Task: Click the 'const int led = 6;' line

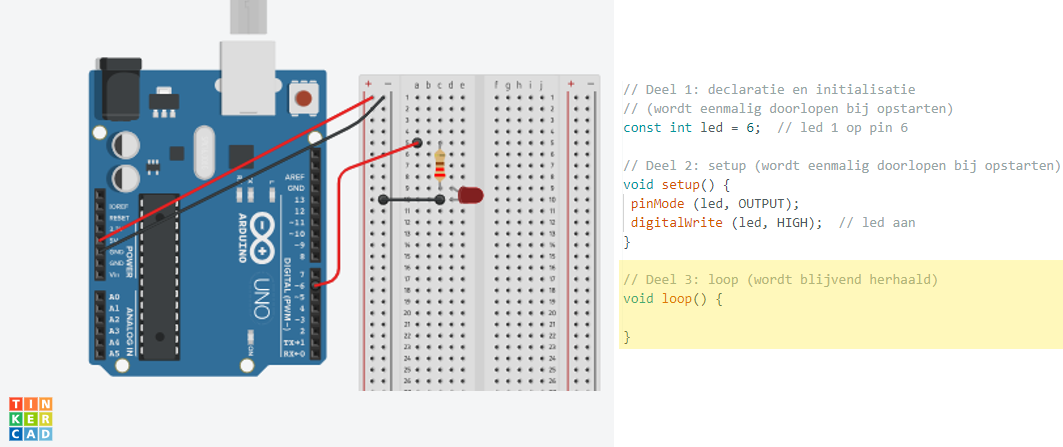Action: pos(692,128)
